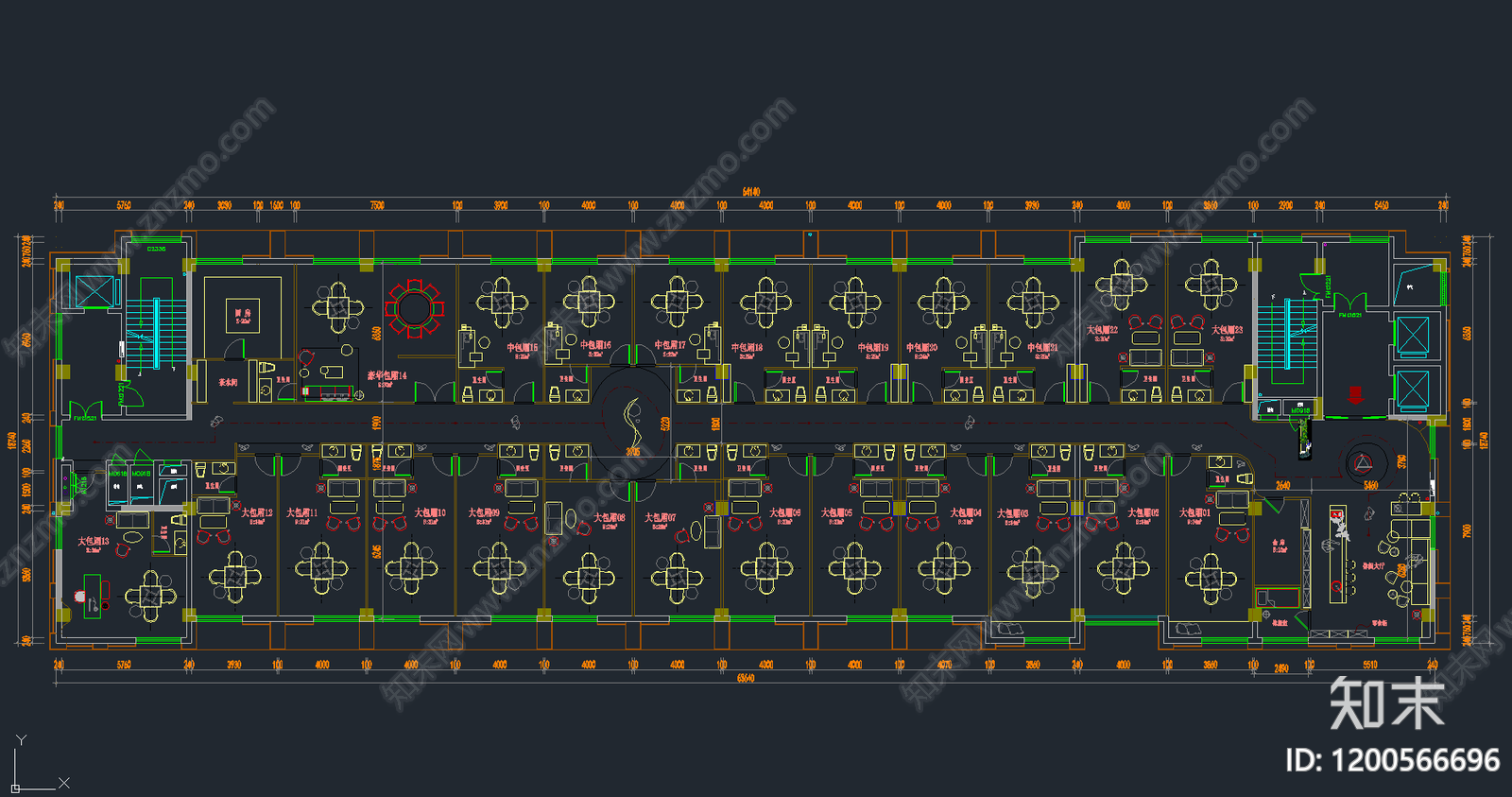
Task: Select the room label 大包厢01
Action: click(x=1195, y=512)
